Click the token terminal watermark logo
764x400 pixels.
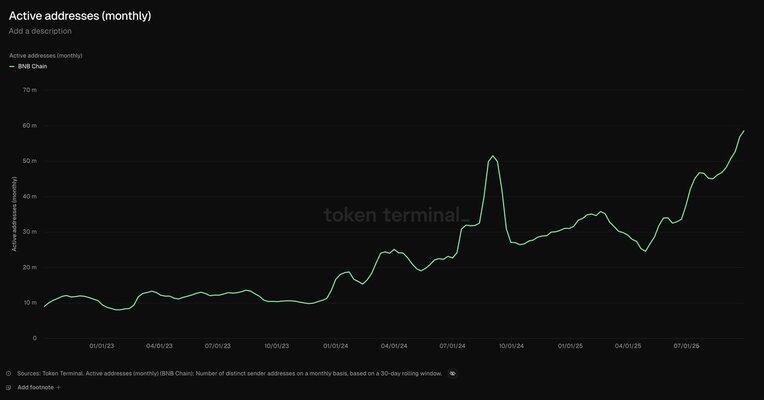396,214
